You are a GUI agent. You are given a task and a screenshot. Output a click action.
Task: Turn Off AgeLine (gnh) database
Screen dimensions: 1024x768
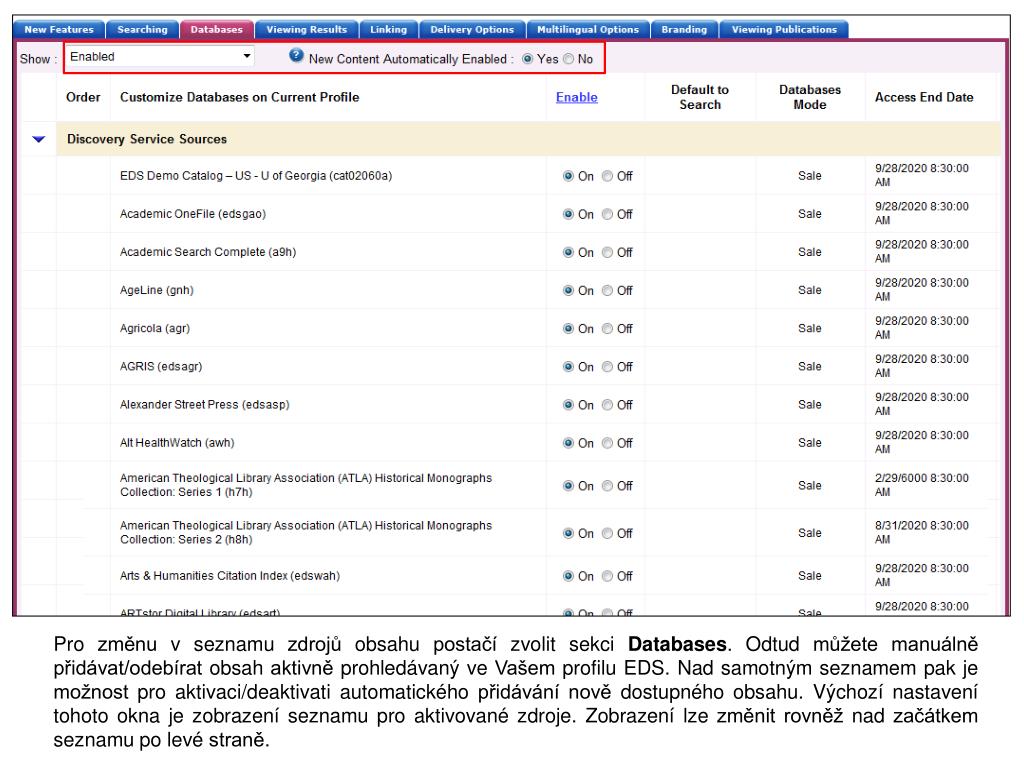[607, 291]
